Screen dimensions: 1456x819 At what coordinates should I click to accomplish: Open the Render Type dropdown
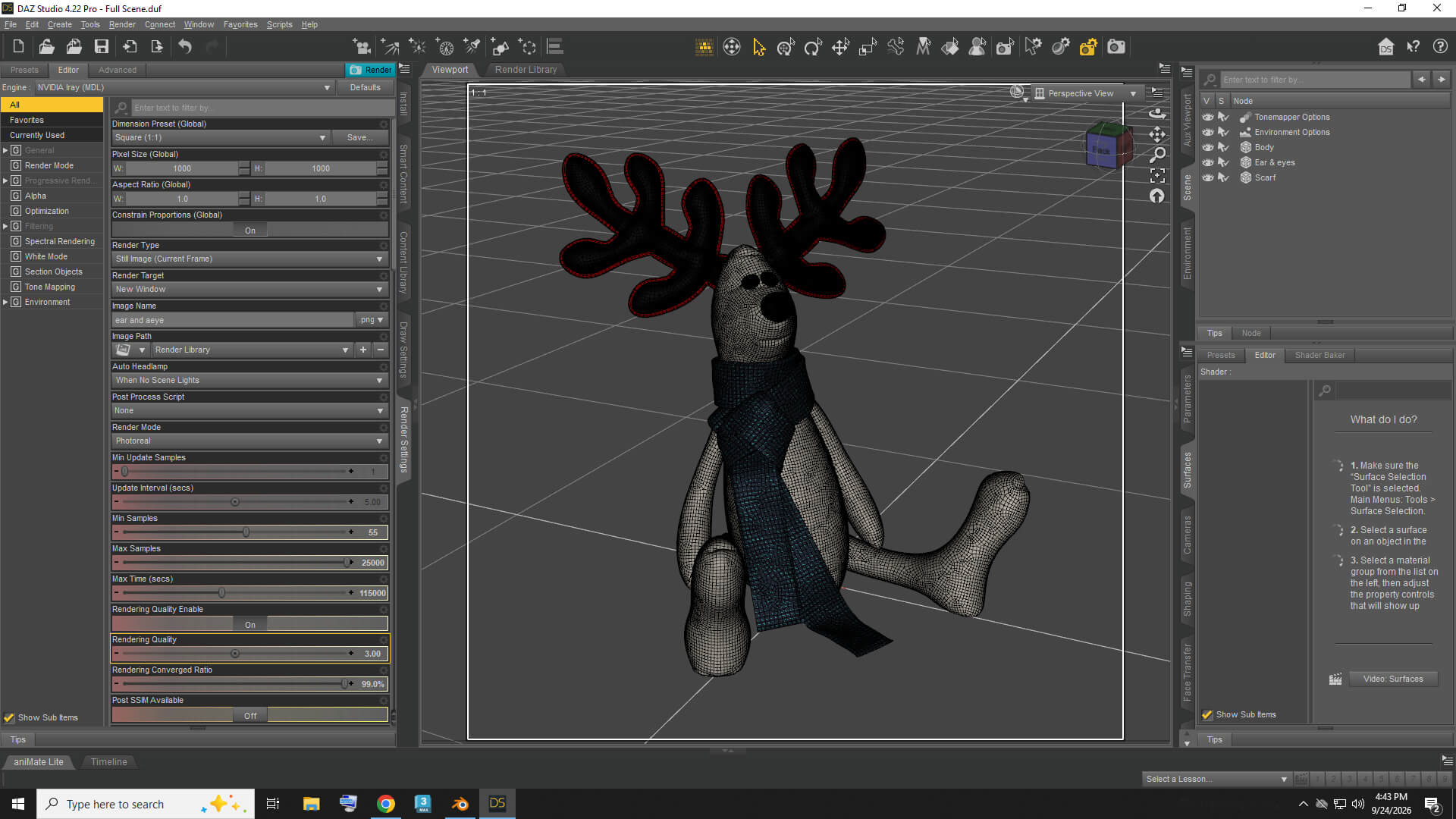[249, 259]
